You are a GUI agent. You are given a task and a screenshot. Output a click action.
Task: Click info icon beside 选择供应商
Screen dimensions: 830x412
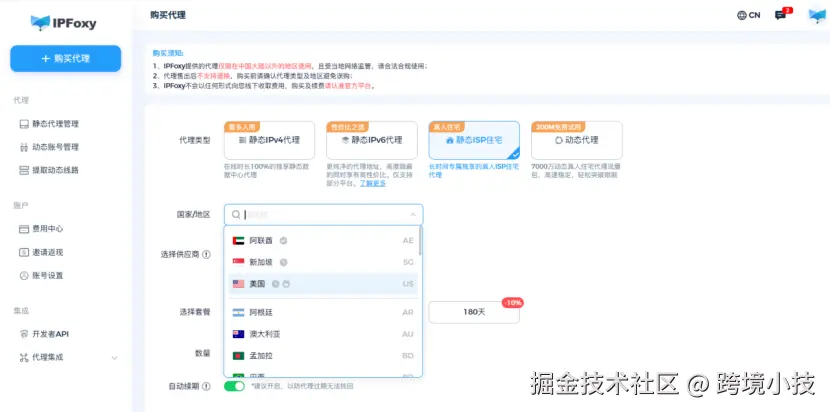point(206,254)
